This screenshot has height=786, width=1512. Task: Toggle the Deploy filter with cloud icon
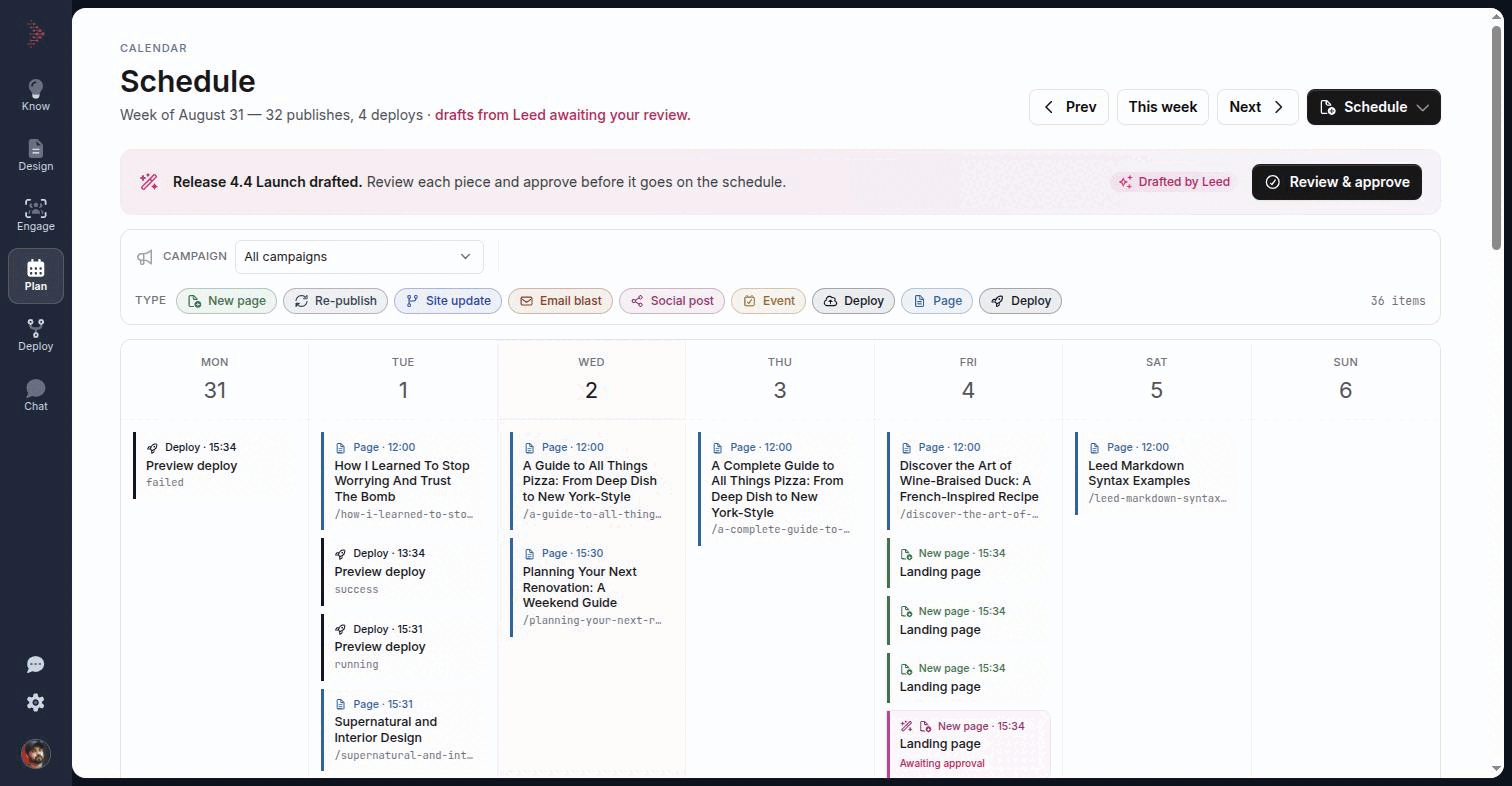pos(853,301)
